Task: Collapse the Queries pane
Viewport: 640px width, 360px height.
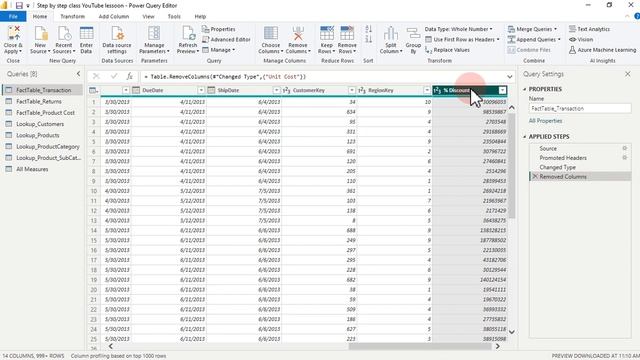Action: coord(78,74)
